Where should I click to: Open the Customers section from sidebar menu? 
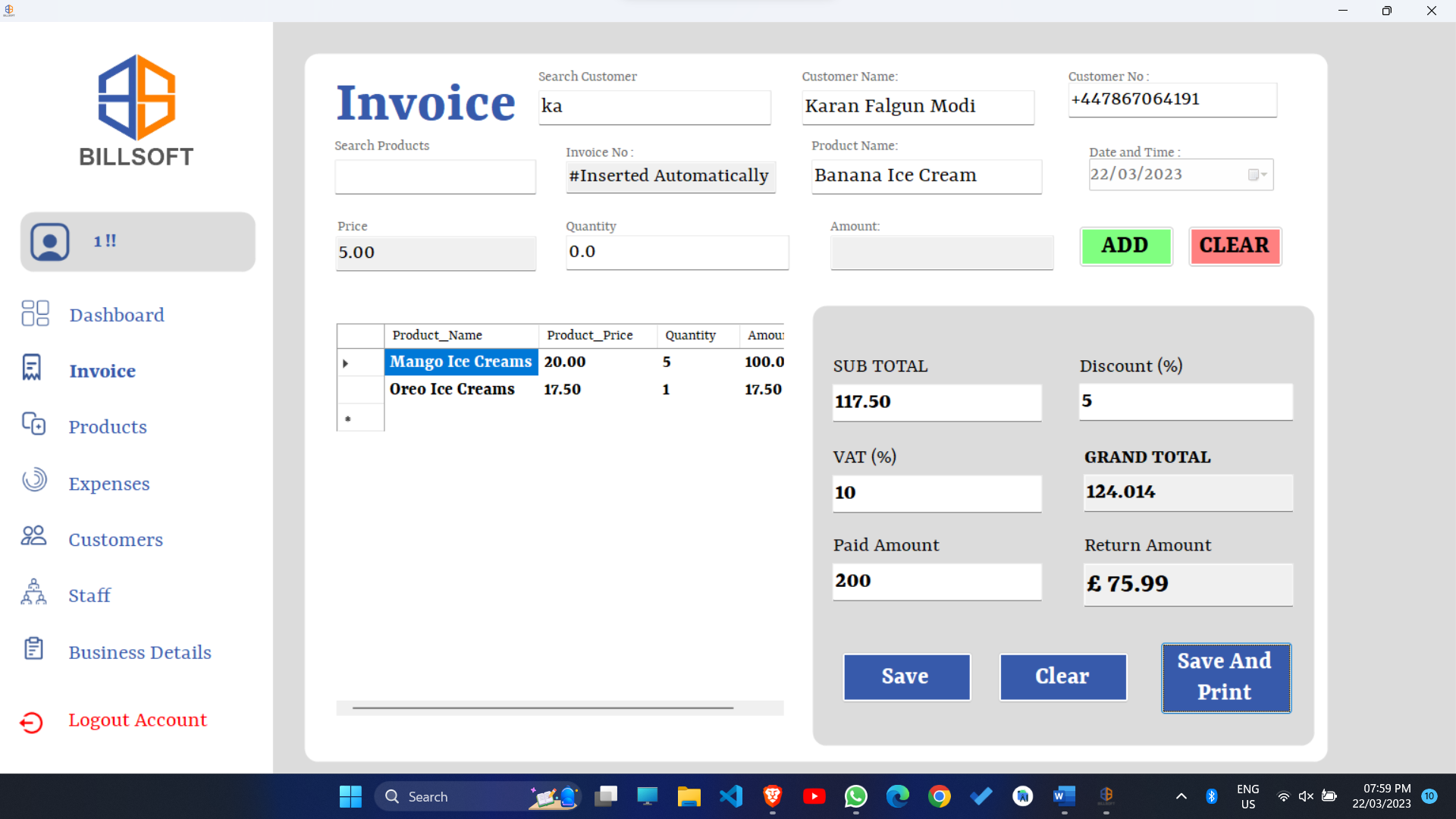coord(115,539)
